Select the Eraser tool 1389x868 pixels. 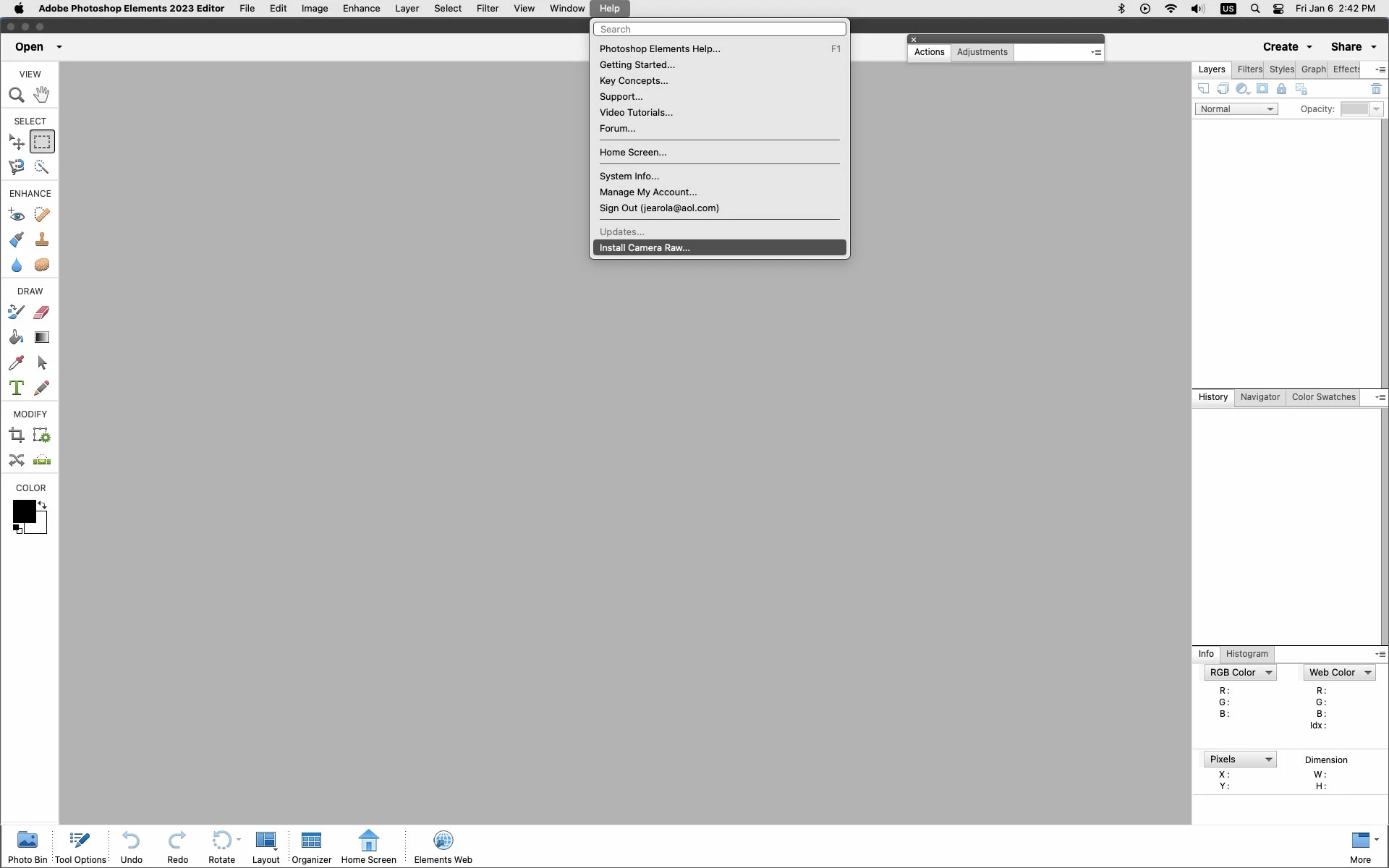coord(42,312)
